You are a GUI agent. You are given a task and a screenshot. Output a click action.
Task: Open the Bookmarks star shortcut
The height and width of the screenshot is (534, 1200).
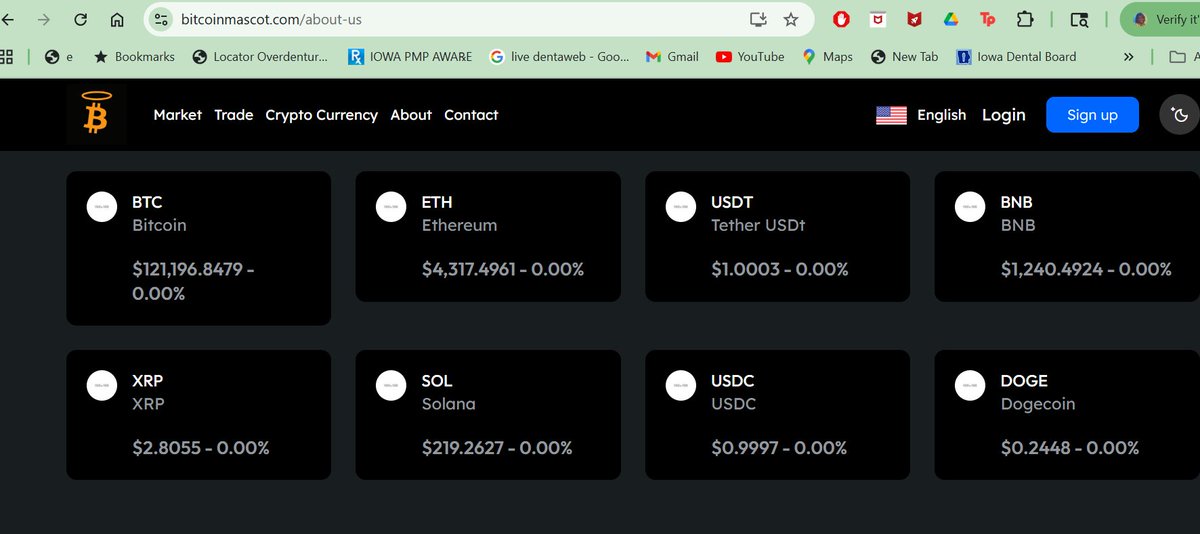tap(134, 57)
